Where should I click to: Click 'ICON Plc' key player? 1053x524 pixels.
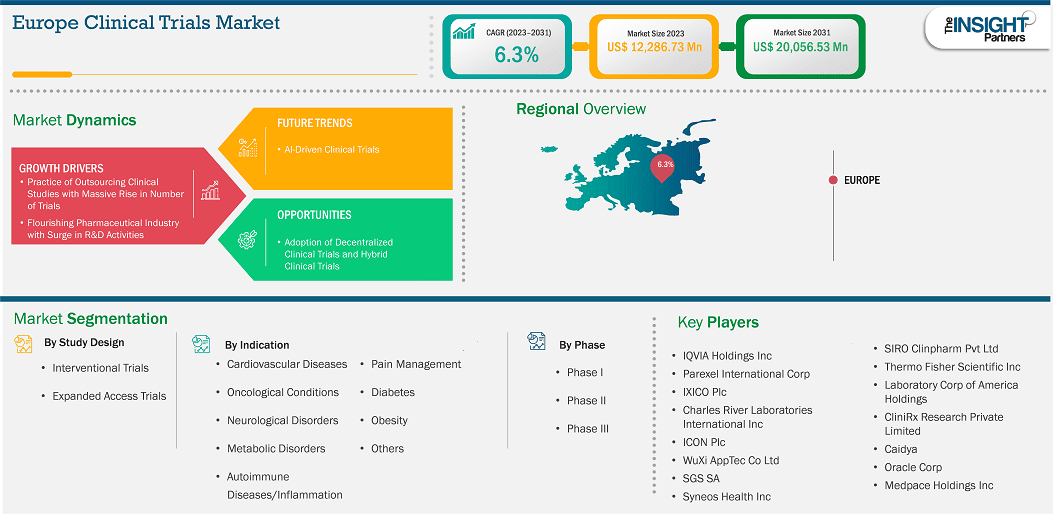[x=704, y=443]
